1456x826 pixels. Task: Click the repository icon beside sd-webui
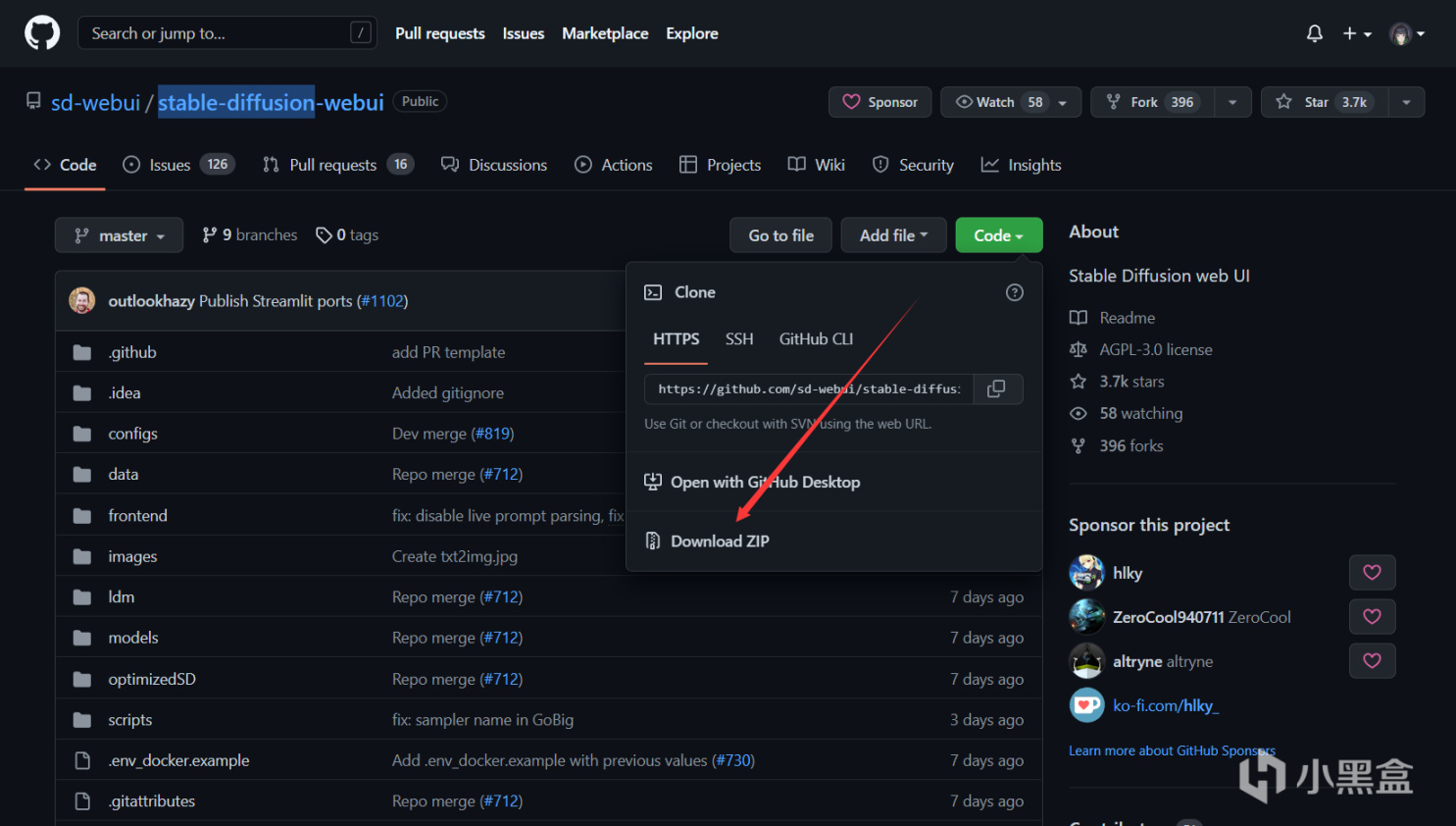[33, 101]
